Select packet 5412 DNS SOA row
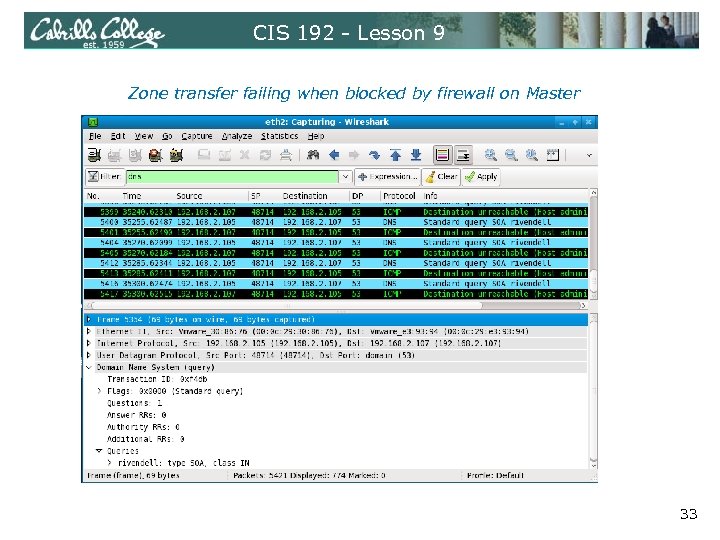720x540 pixels. (336, 263)
